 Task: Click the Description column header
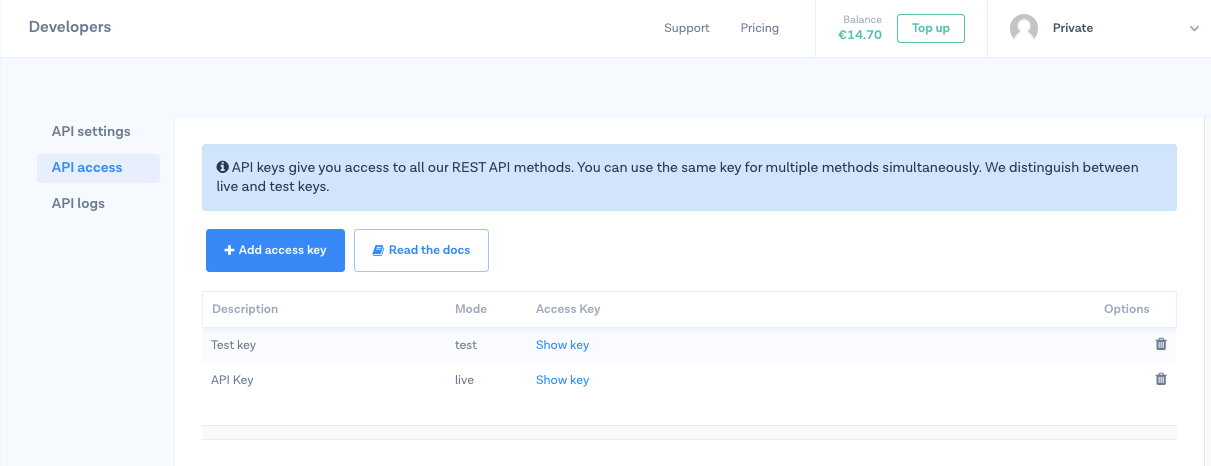click(245, 309)
